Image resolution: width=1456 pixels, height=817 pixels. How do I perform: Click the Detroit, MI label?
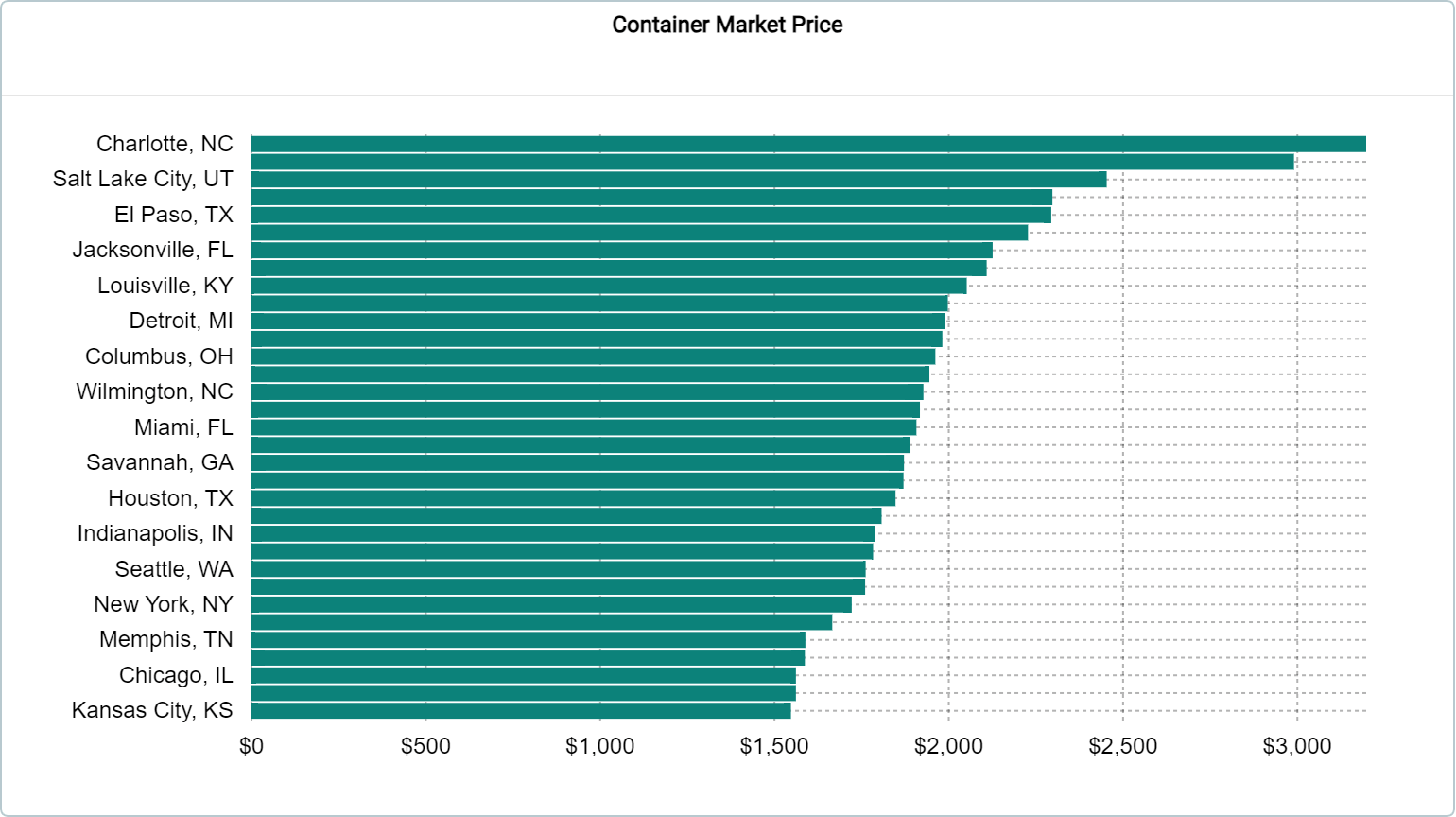click(x=182, y=321)
